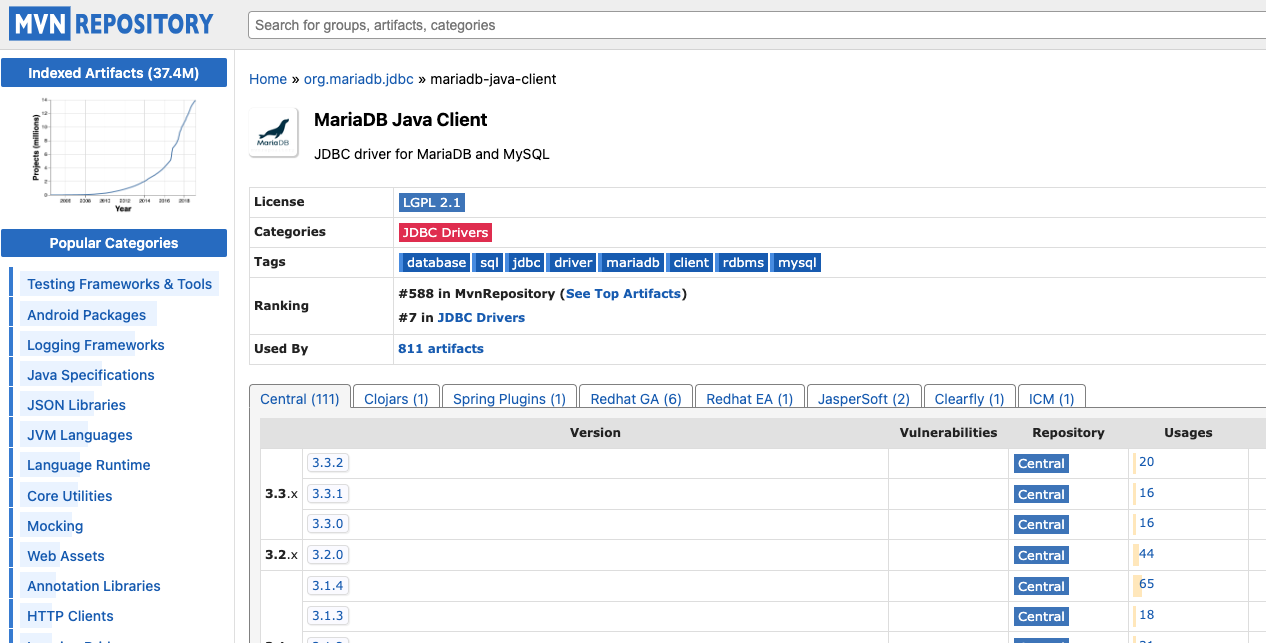Open version 3.1.4
This screenshot has height=643, width=1266.
(328, 586)
